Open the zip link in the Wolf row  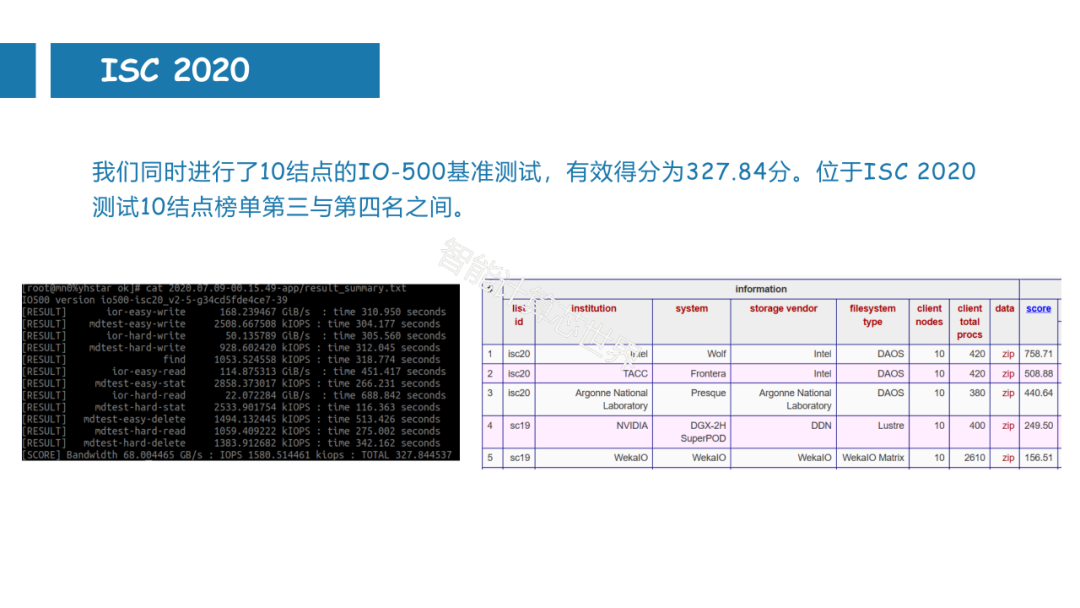(x=1008, y=354)
